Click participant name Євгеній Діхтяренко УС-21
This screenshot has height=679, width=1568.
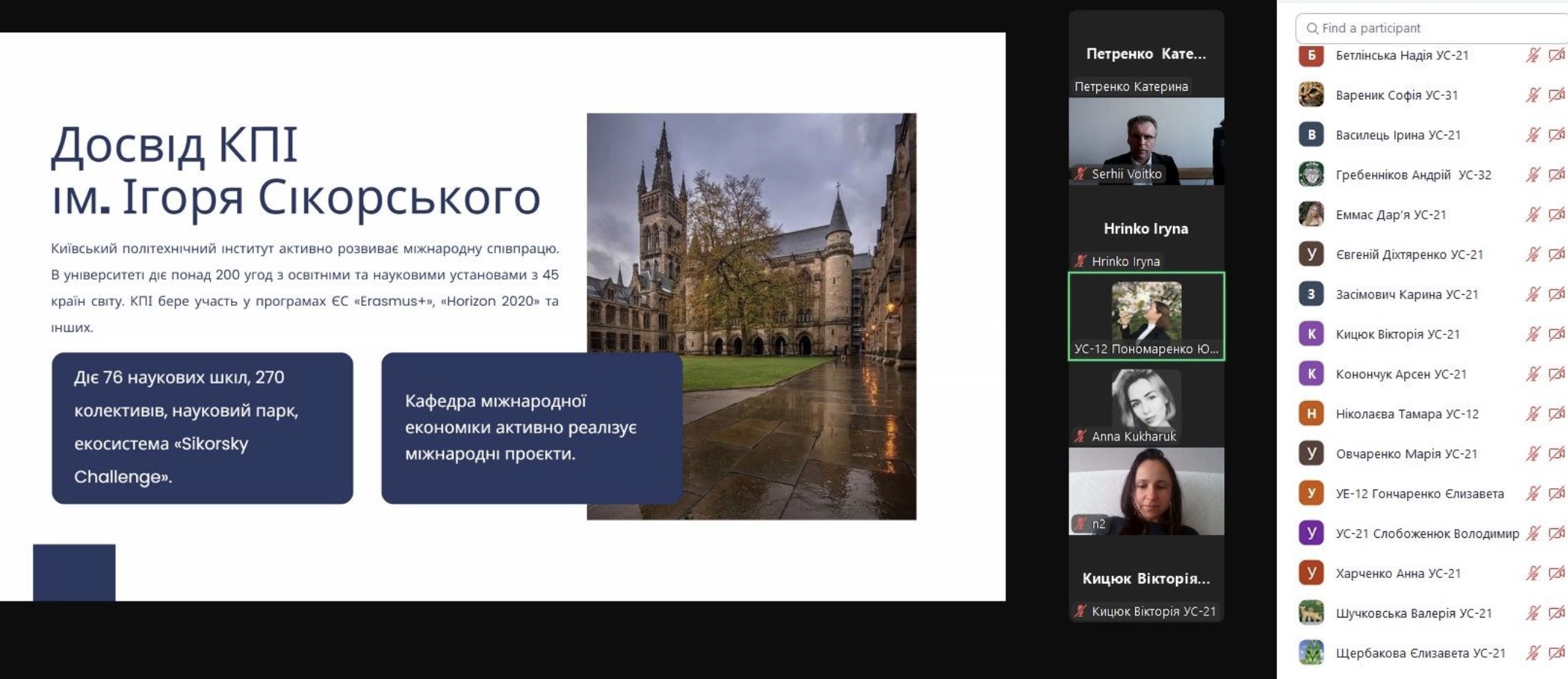[1409, 255]
